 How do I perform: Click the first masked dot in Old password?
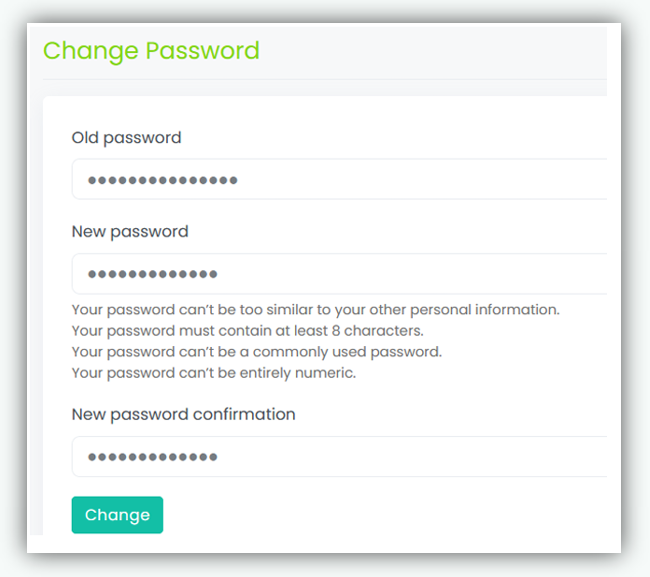click(x=92, y=180)
